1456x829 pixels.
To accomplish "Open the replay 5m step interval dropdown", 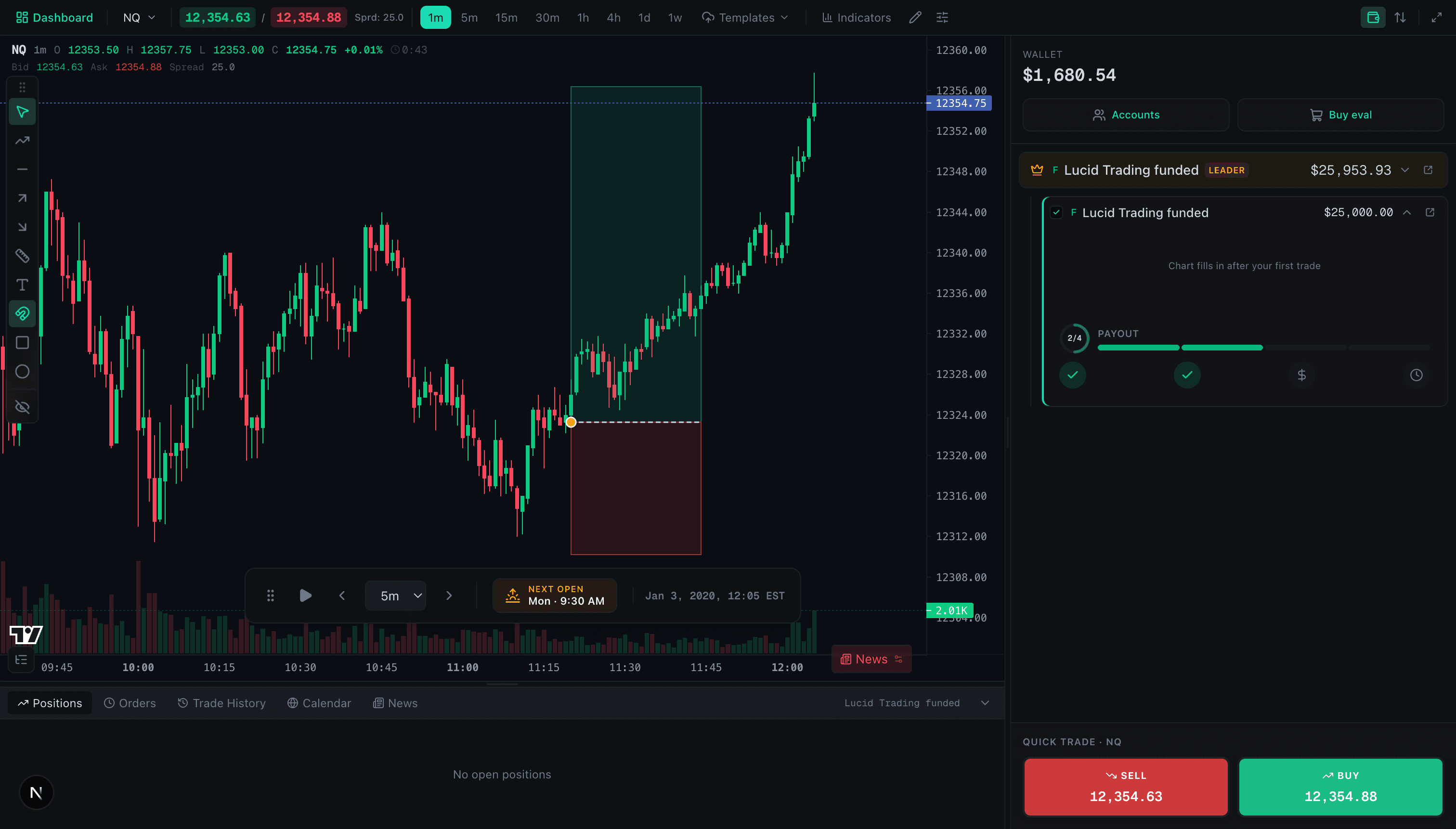I will pos(396,596).
